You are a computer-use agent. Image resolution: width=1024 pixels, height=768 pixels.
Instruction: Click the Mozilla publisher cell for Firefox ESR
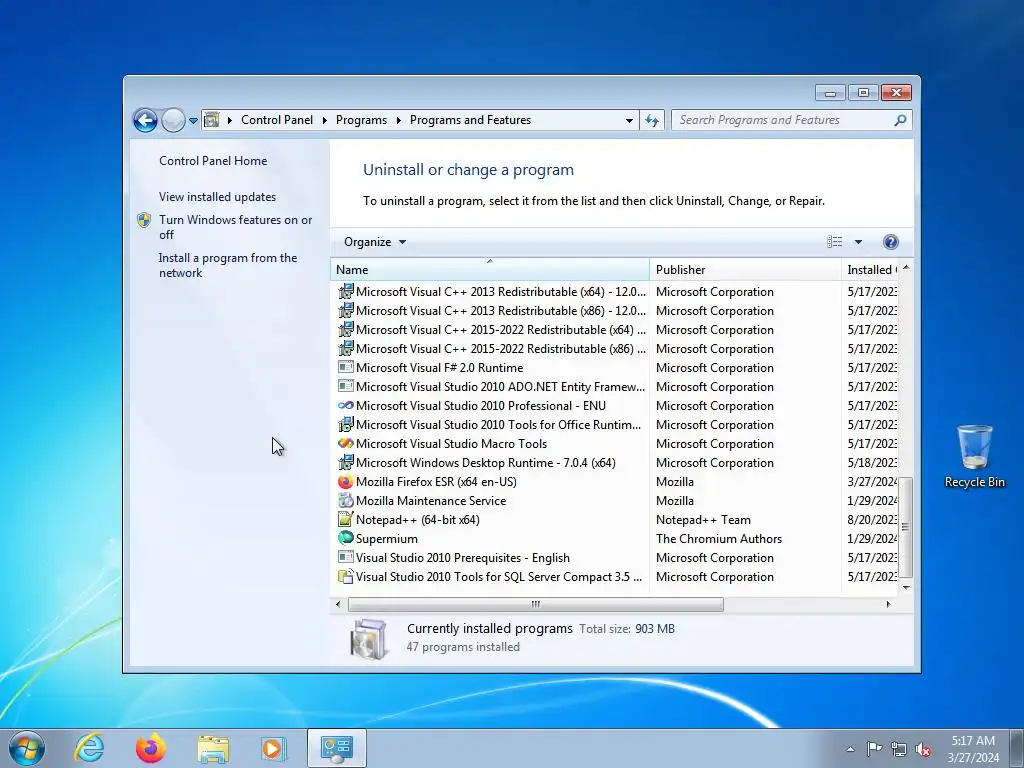click(x=675, y=482)
